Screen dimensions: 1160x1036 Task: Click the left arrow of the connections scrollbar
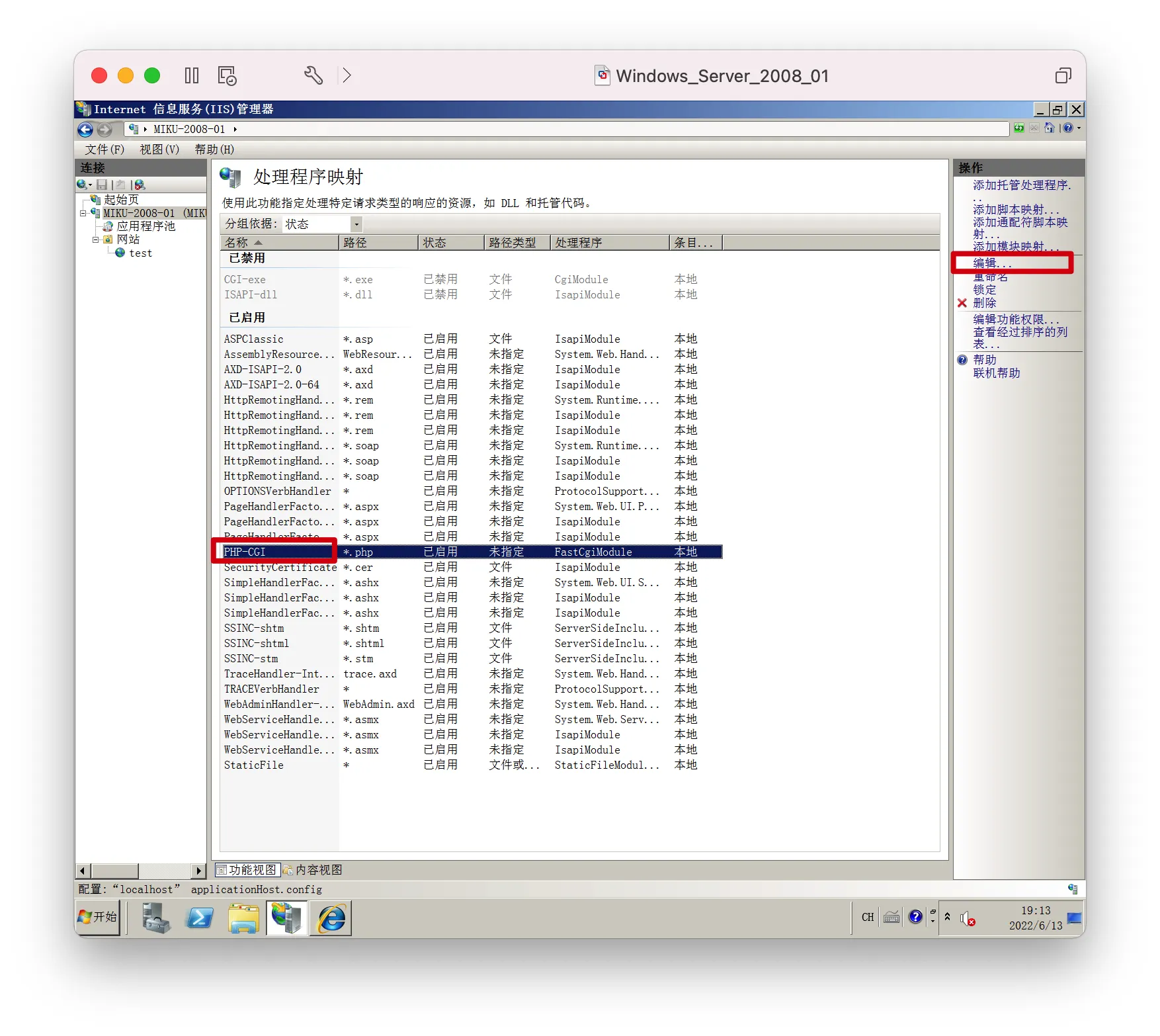click(82, 871)
